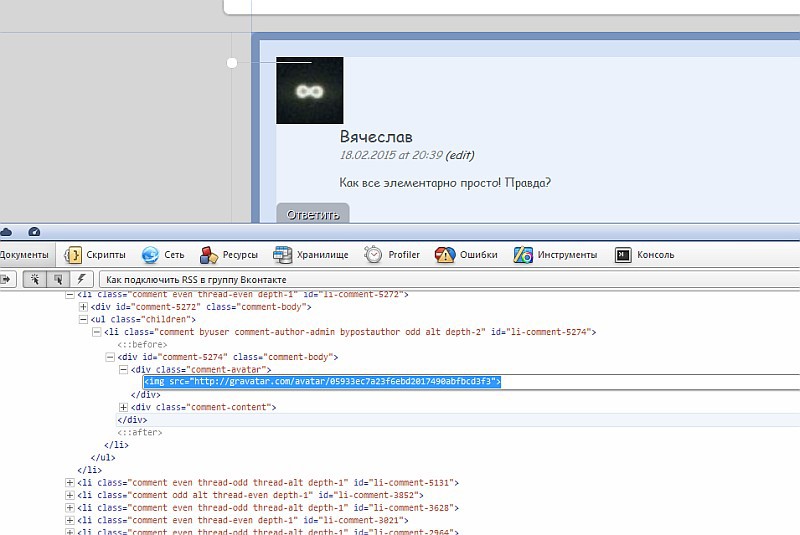Expand the div class="comment-content" node
This screenshot has height=535, width=800.
click(x=123, y=407)
